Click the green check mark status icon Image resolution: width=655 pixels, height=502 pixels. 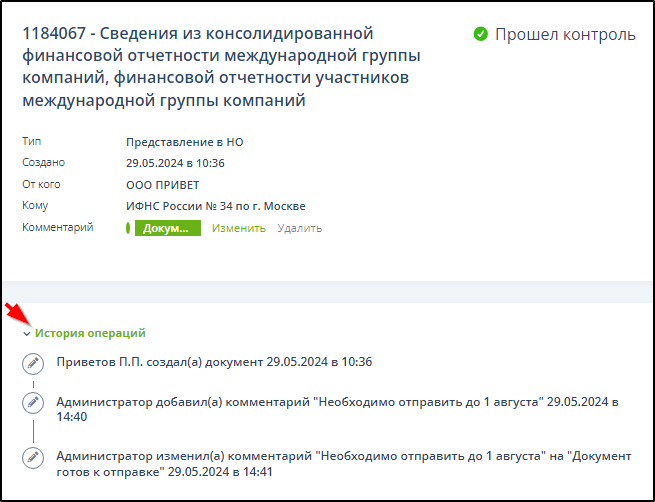click(x=481, y=35)
